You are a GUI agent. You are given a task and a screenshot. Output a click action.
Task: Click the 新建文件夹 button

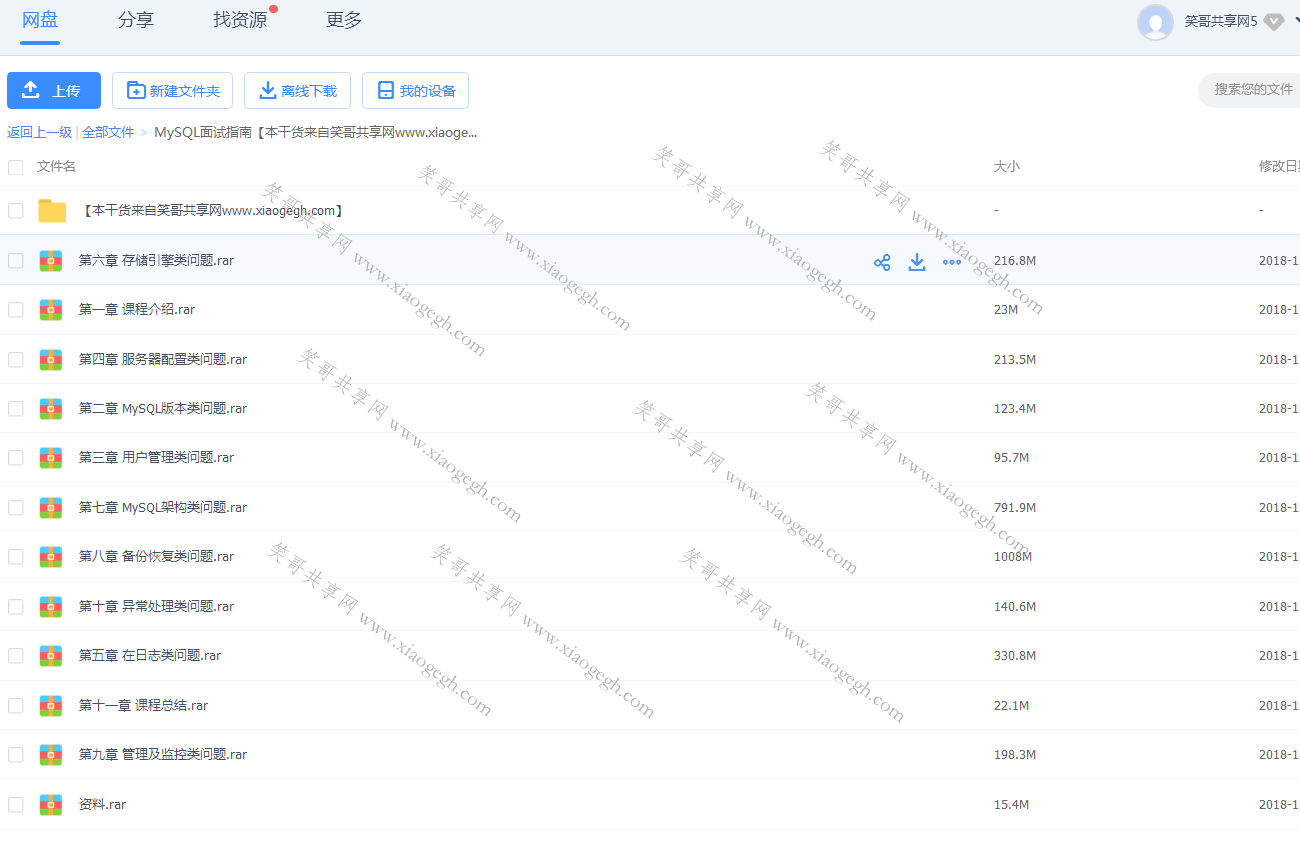tap(172, 90)
